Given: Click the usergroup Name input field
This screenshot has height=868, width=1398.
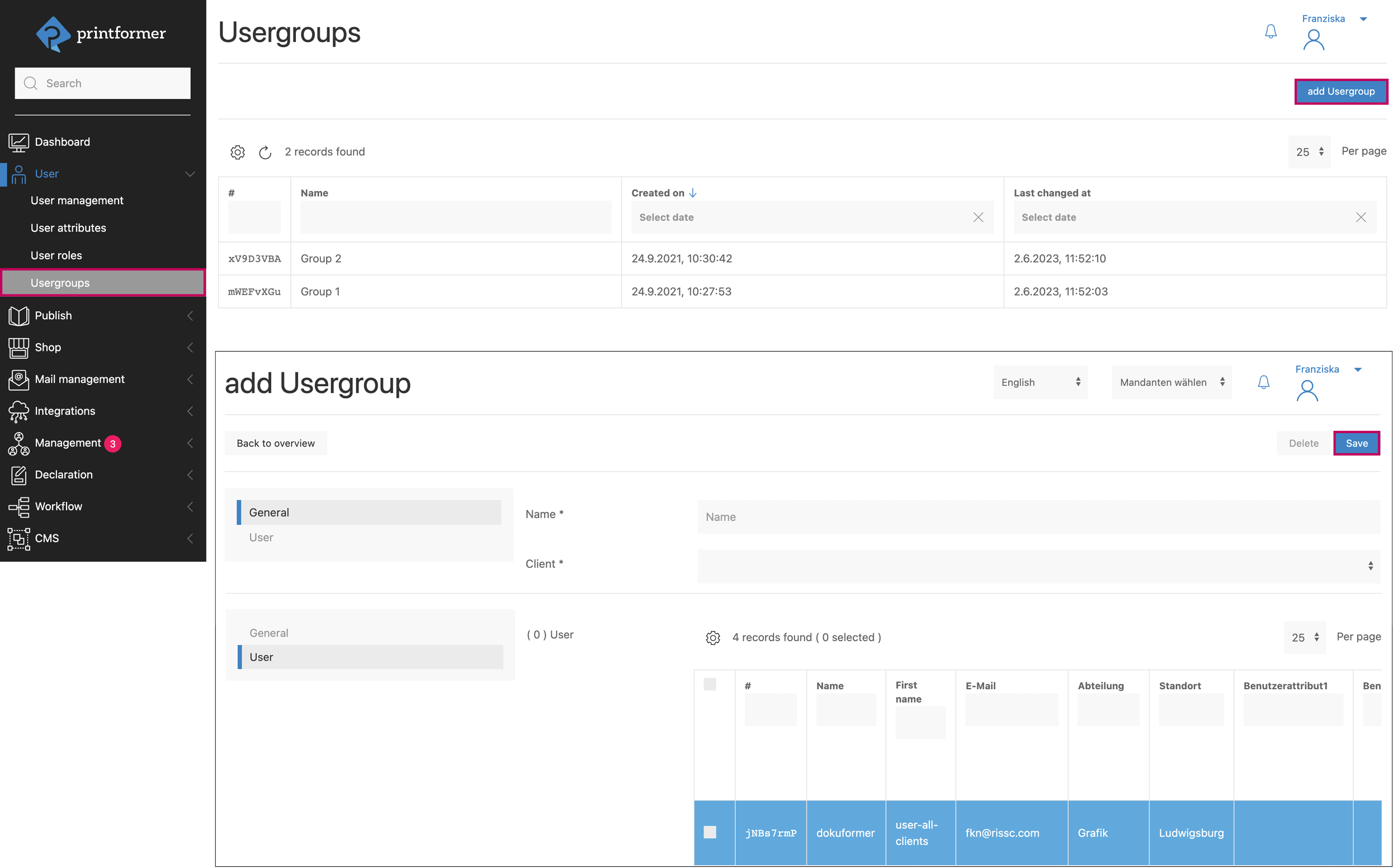Looking at the screenshot, I should tap(1038, 516).
